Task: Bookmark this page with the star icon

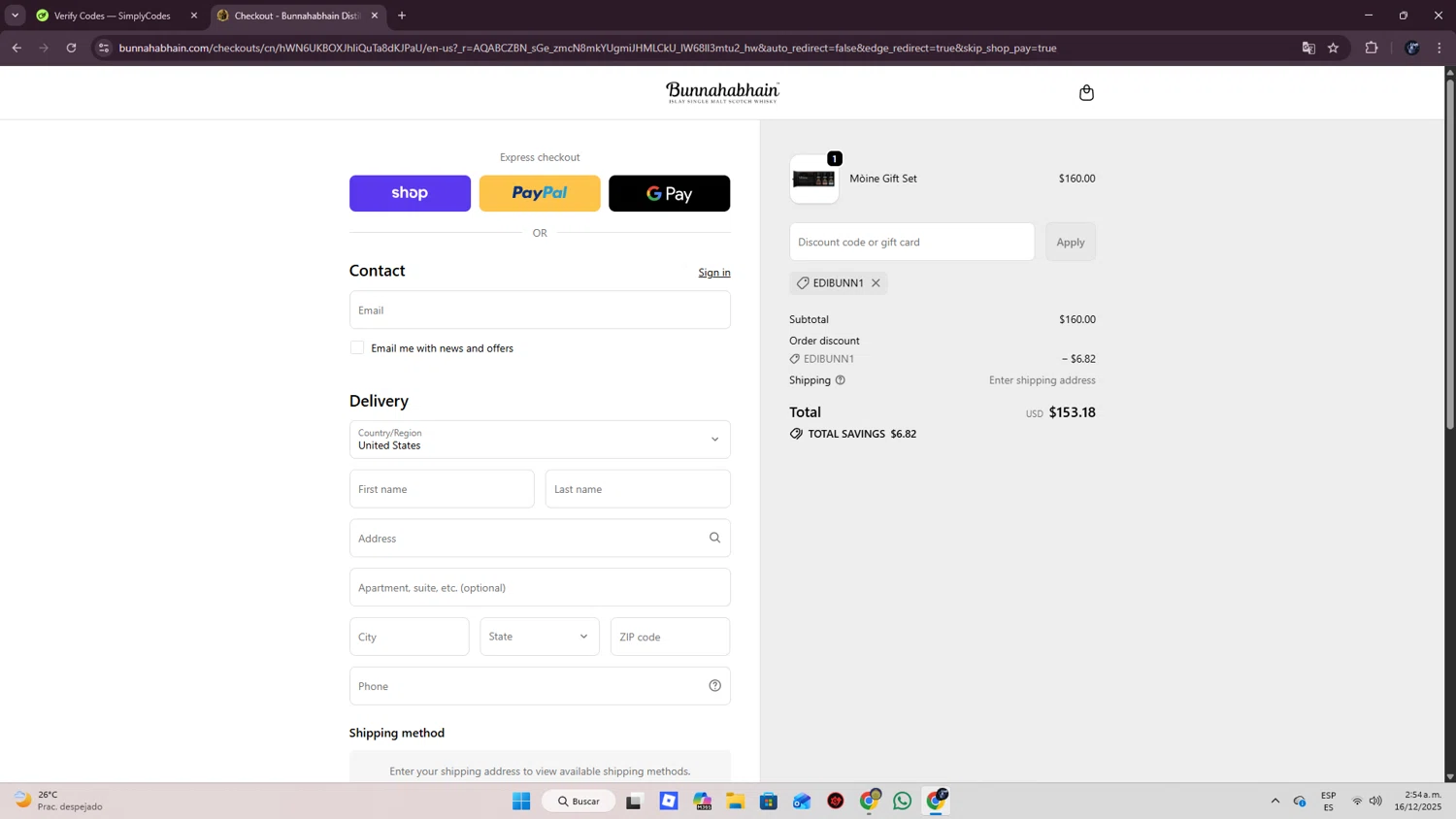Action: click(x=1333, y=48)
